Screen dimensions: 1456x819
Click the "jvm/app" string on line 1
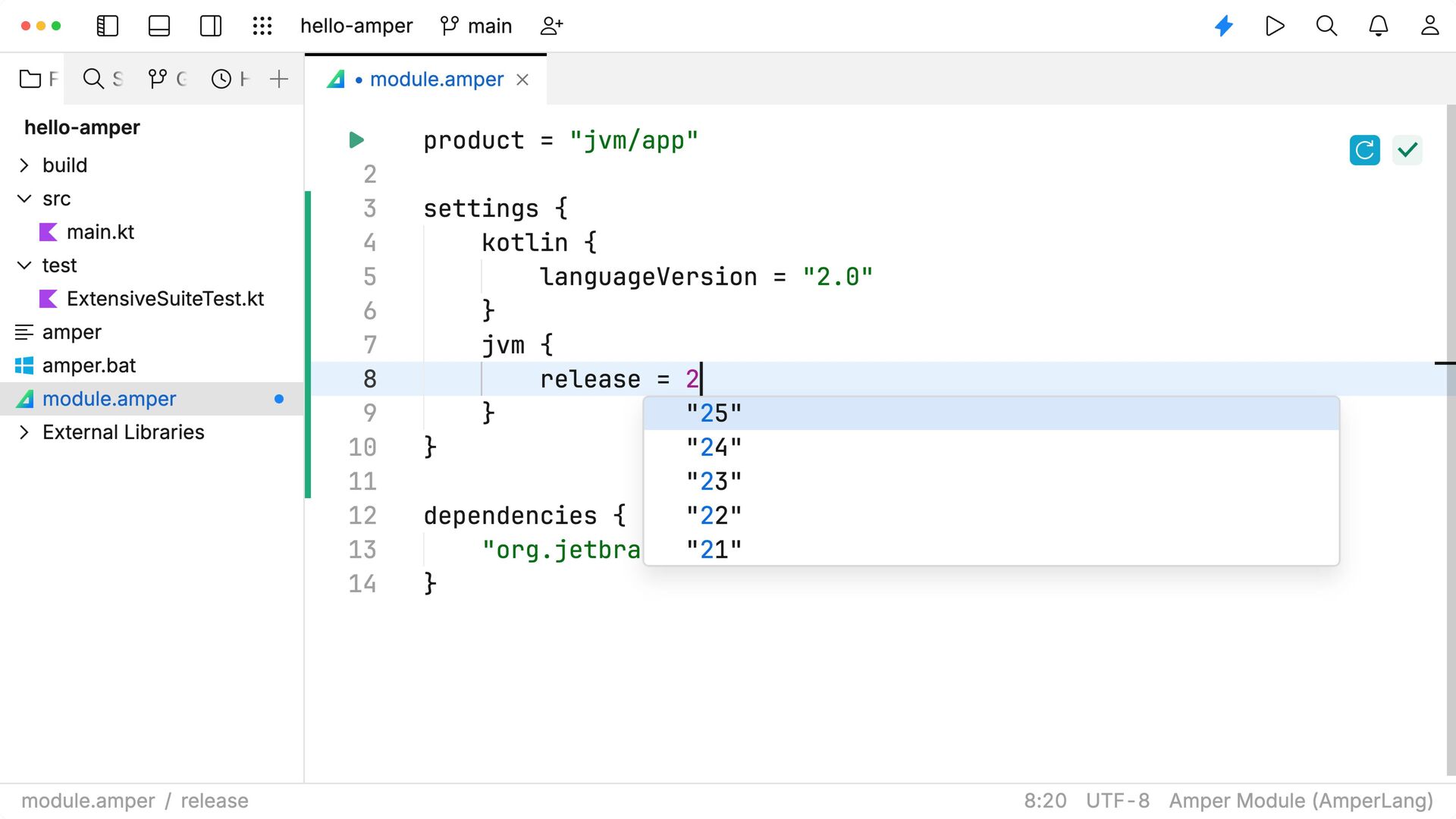pyautogui.click(x=633, y=140)
